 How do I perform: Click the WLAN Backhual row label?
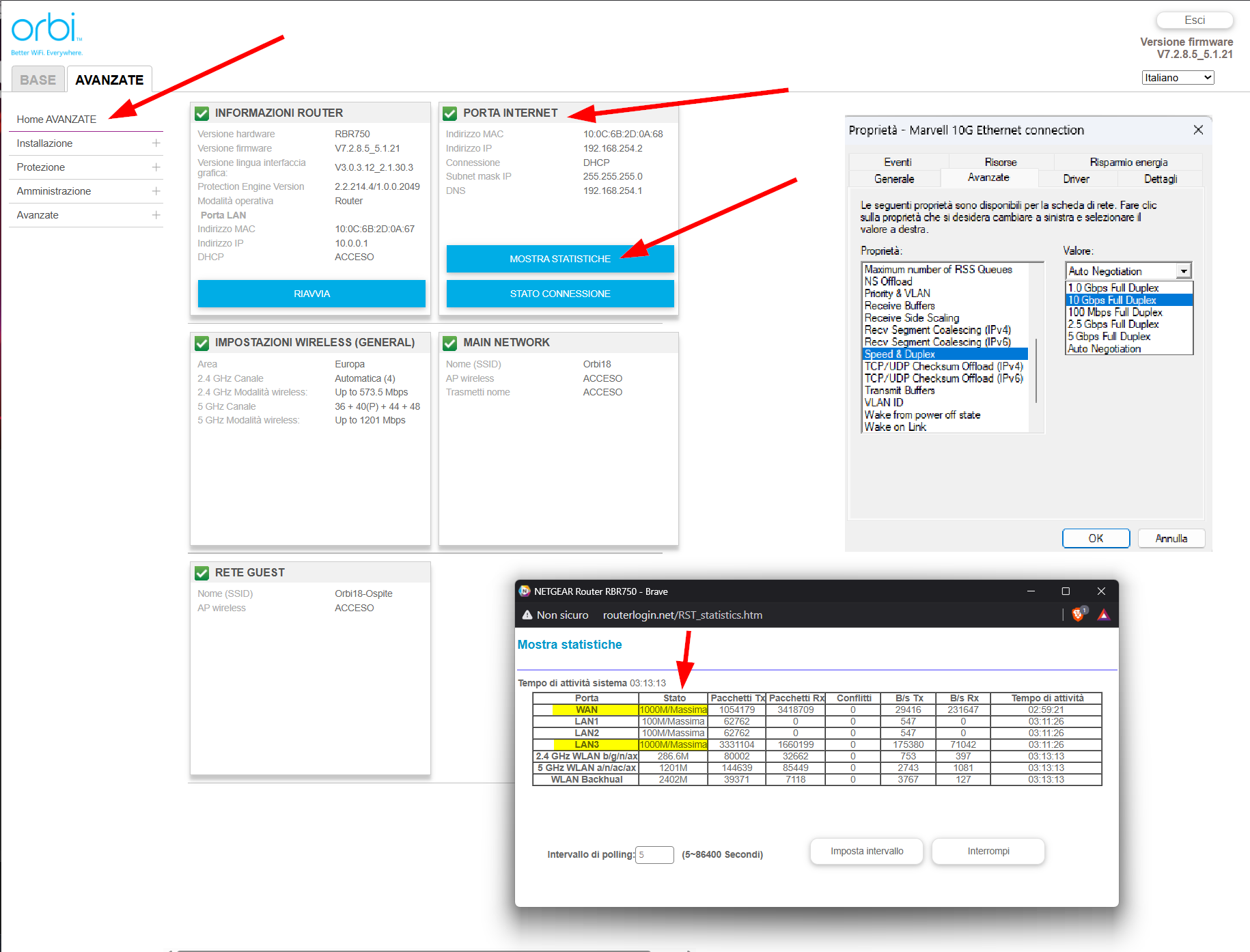pos(586,780)
